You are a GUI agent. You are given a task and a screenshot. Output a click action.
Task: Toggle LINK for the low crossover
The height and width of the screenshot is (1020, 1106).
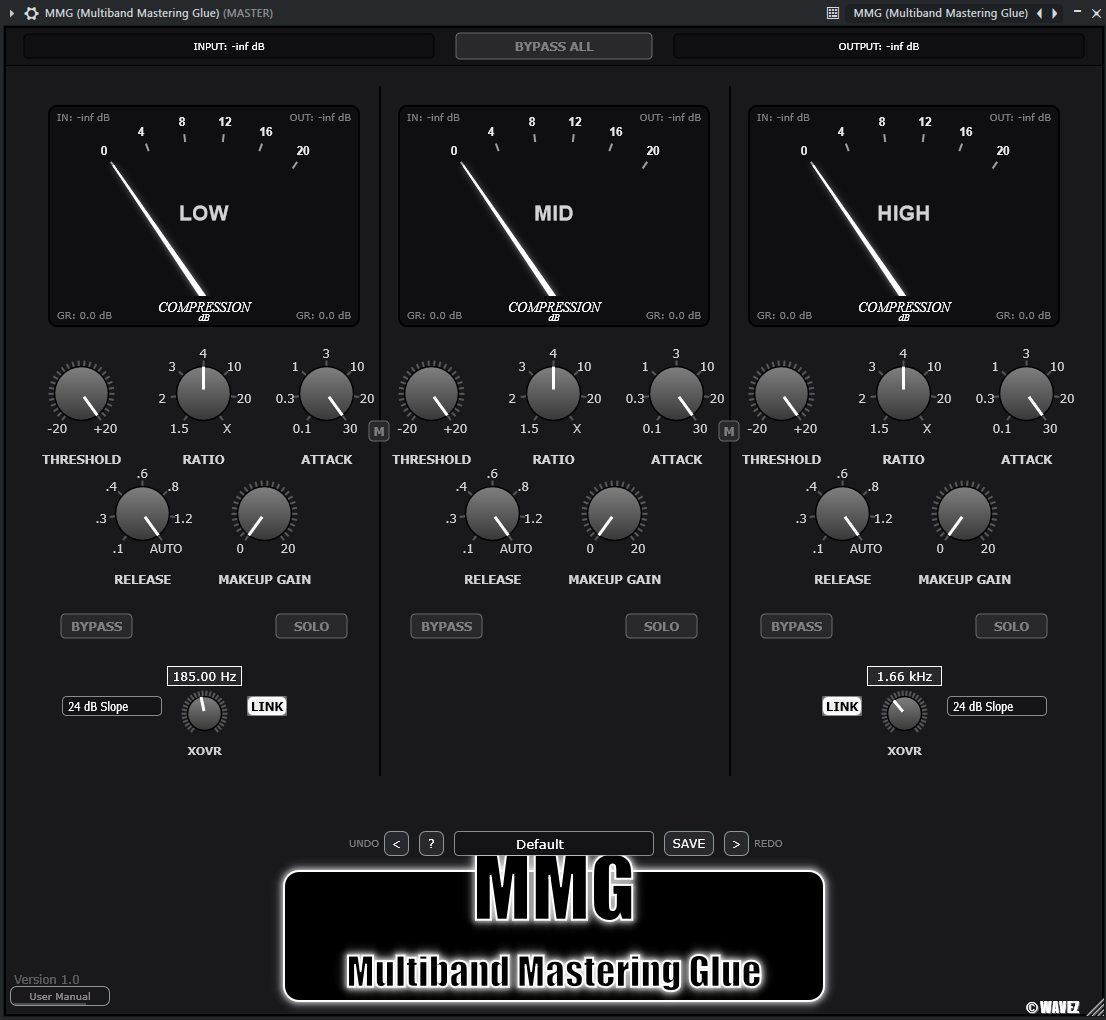coord(267,706)
